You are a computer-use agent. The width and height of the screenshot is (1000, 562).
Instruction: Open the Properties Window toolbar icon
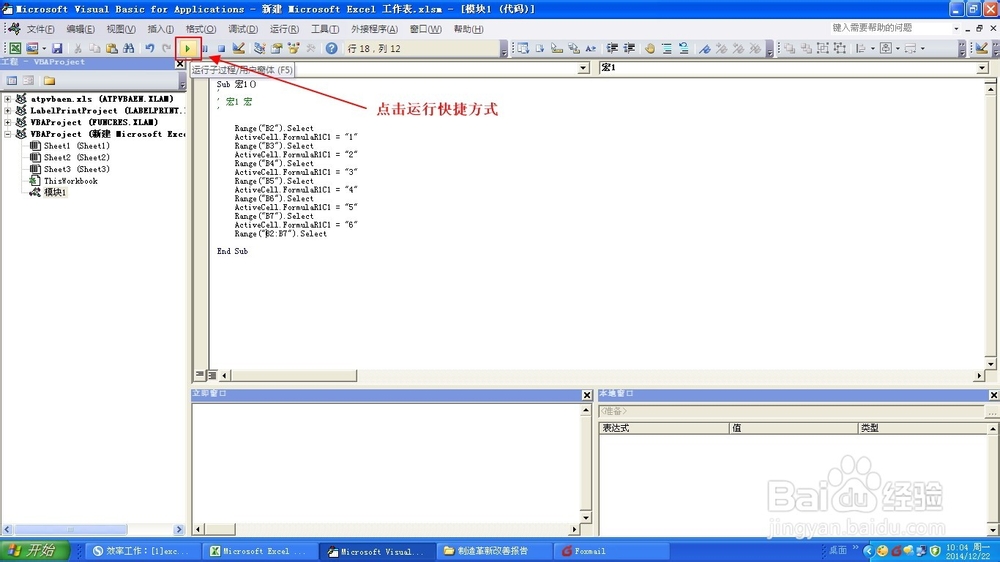click(x=277, y=48)
